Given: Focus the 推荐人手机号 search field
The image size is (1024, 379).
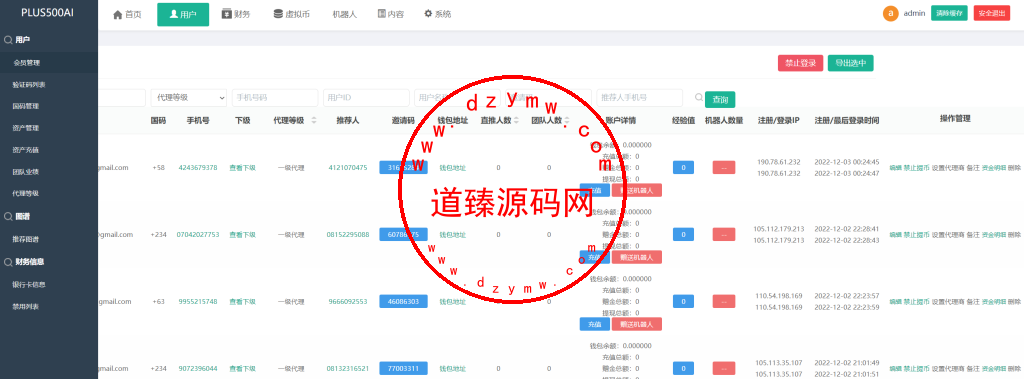Looking at the screenshot, I should point(640,97).
